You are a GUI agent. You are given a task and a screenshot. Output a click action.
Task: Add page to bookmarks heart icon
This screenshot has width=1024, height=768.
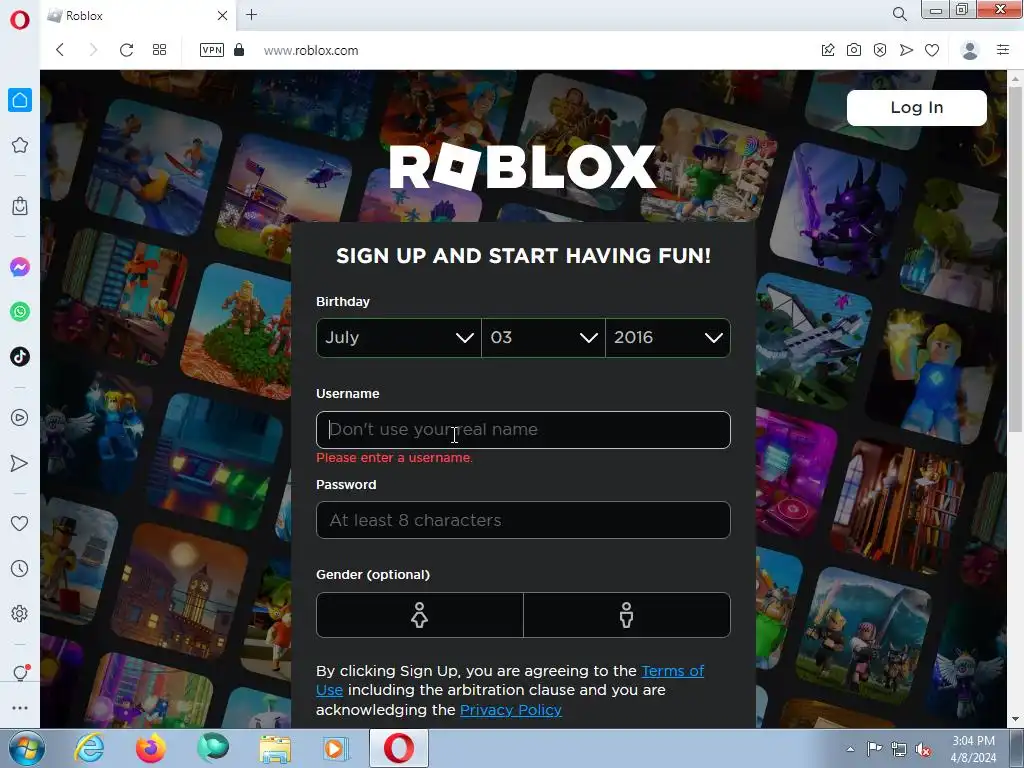click(x=932, y=50)
